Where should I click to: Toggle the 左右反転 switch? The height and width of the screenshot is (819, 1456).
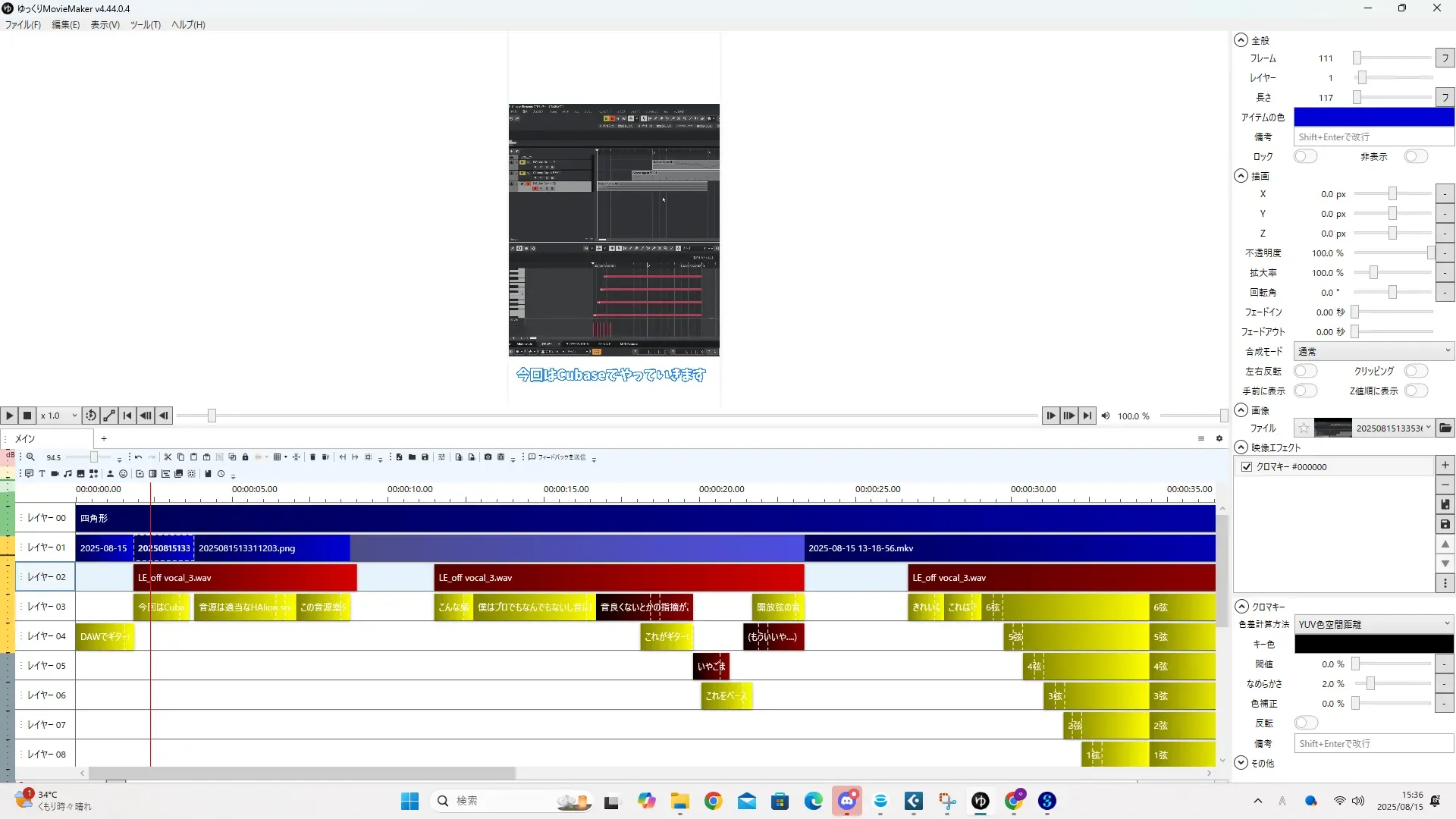(x=1305, y=371)
